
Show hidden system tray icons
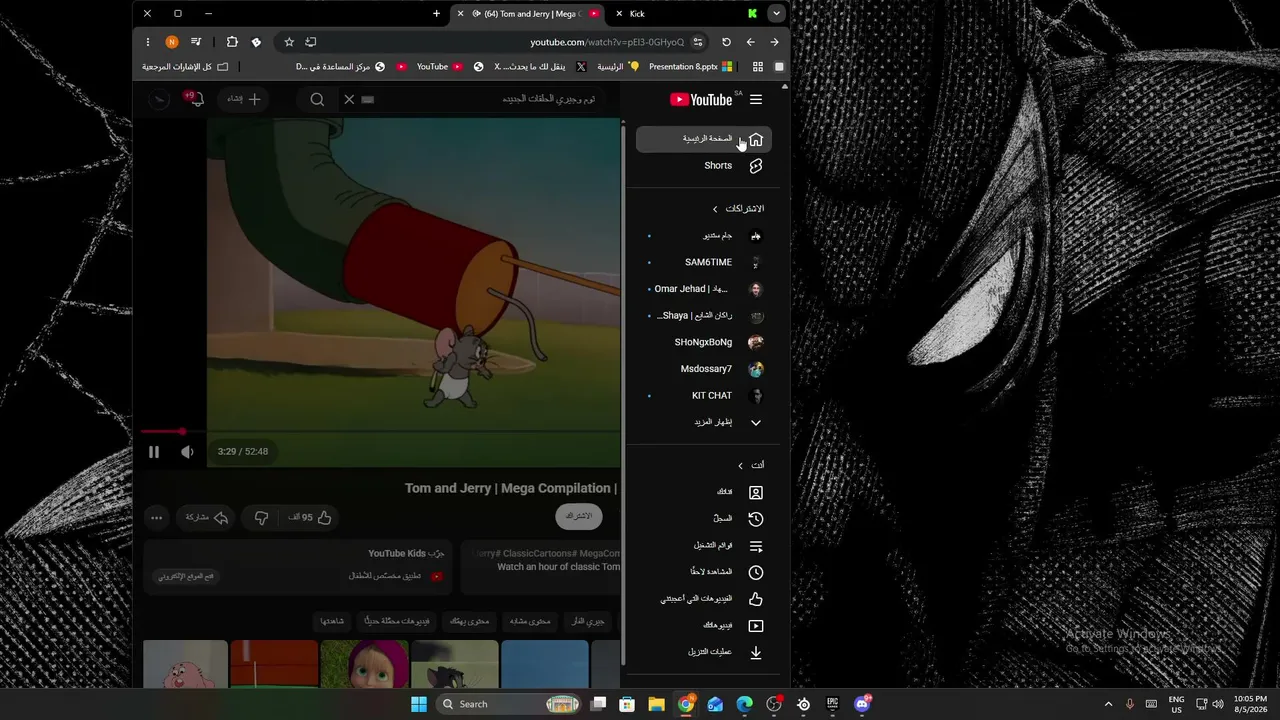pos(1108,704)
